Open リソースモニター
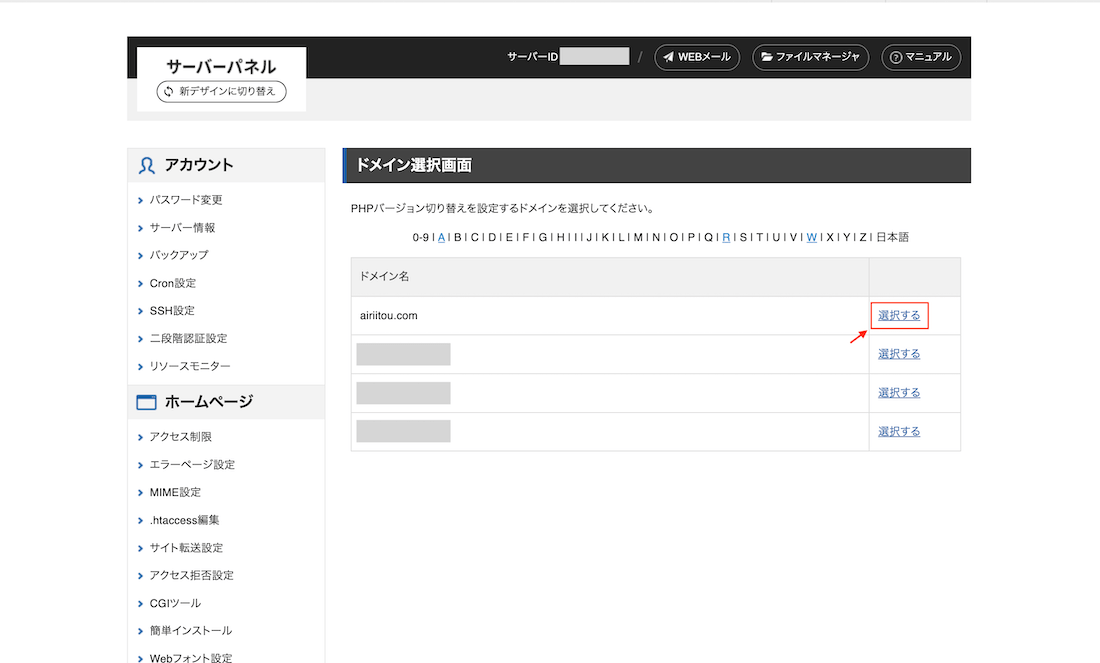1100x663 pixels. [x=189, y=366]
